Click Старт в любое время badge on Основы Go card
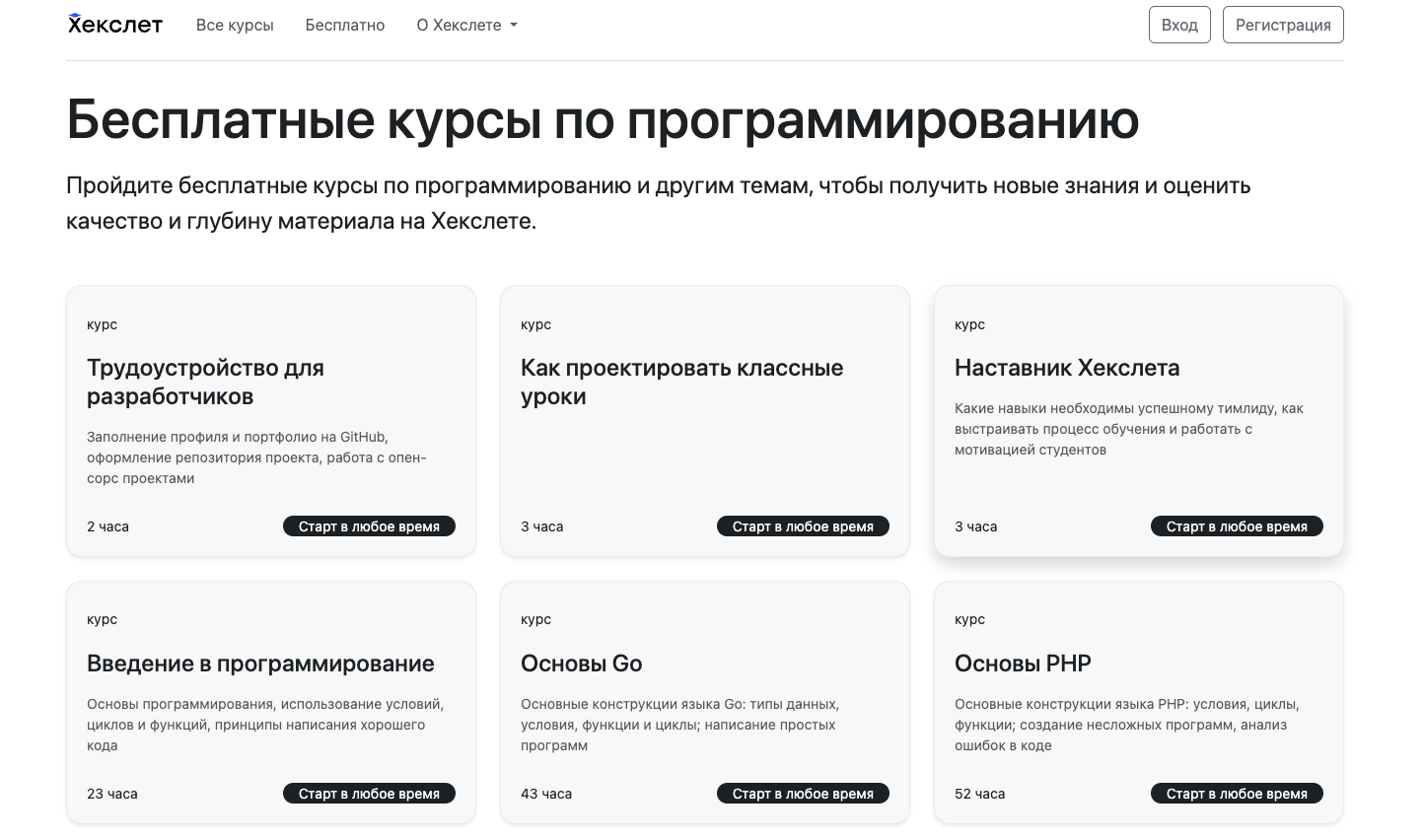The height and width of the screenshot is (840, 1423). coord(803,794)
